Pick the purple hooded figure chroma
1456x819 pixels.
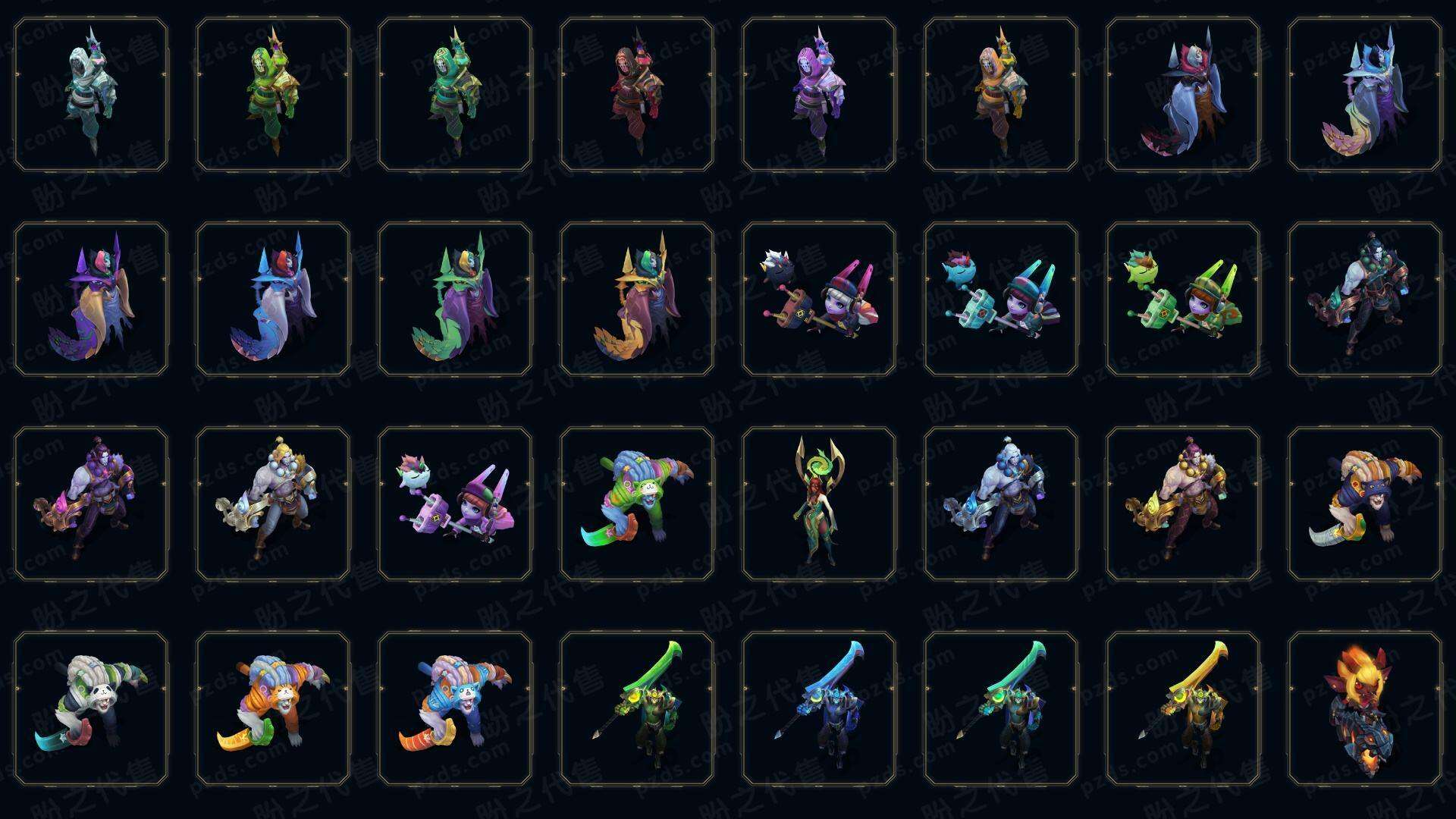point(819,95)
